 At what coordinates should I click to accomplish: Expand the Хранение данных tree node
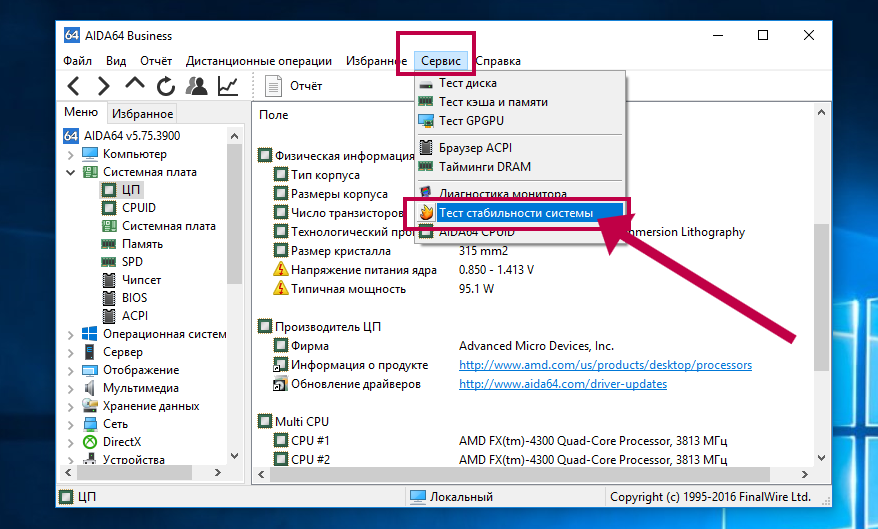tap(70, 406)
